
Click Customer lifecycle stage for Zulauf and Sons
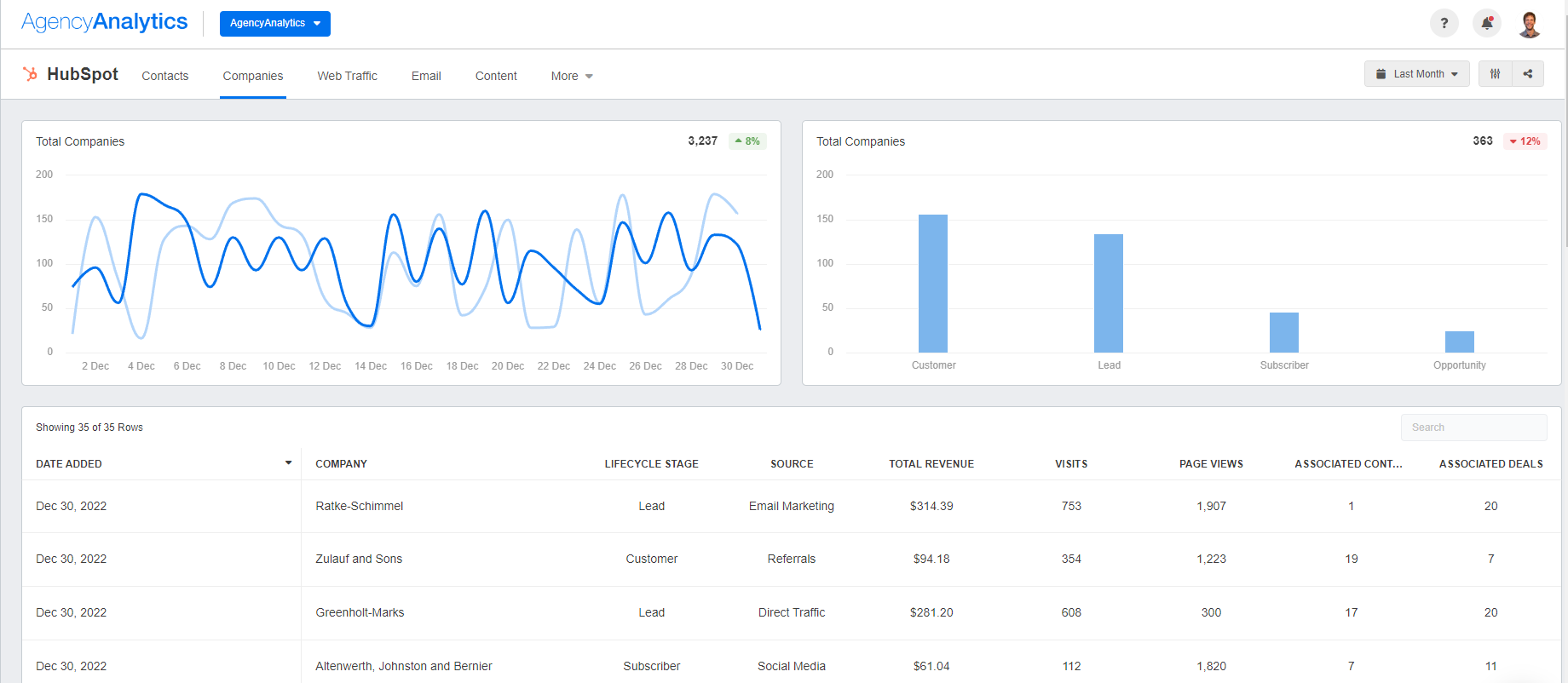click(651, 559)
